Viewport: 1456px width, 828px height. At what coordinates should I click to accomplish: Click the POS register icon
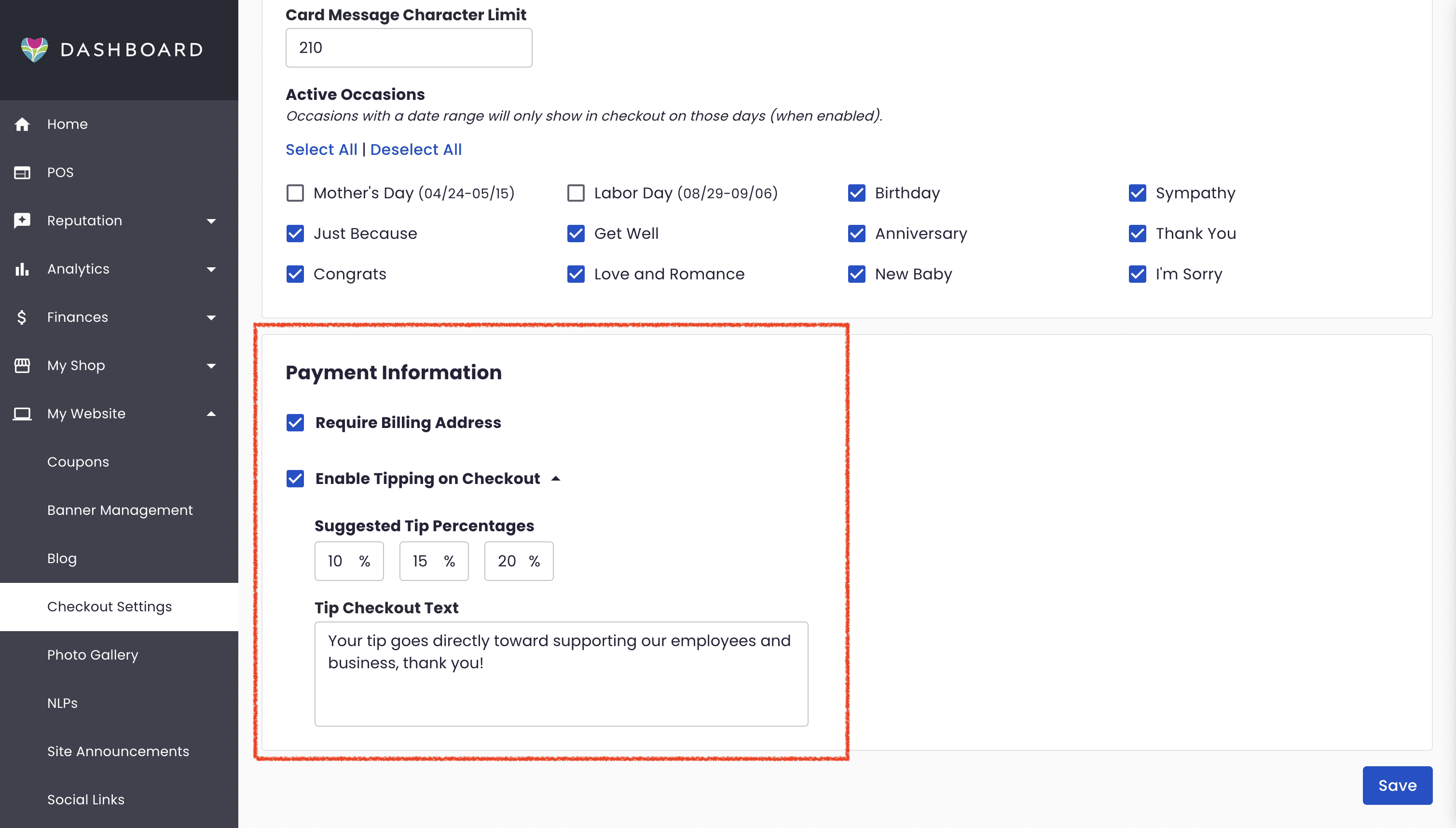[22, 172]
